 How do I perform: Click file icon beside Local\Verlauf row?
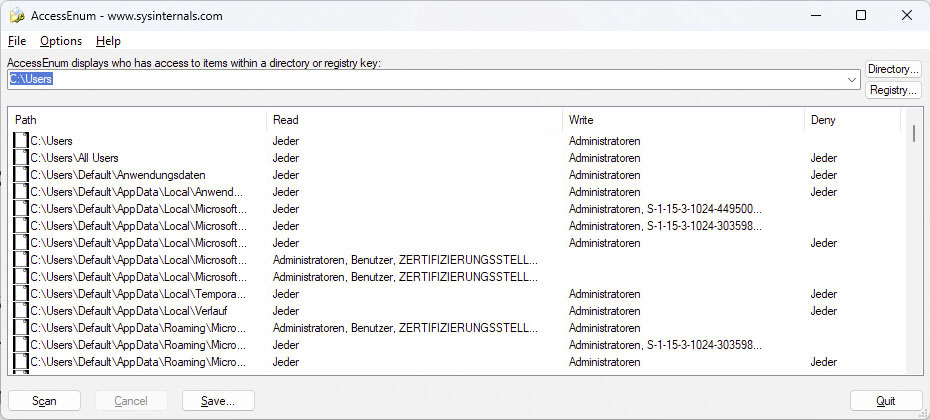[x=21, y=311]
